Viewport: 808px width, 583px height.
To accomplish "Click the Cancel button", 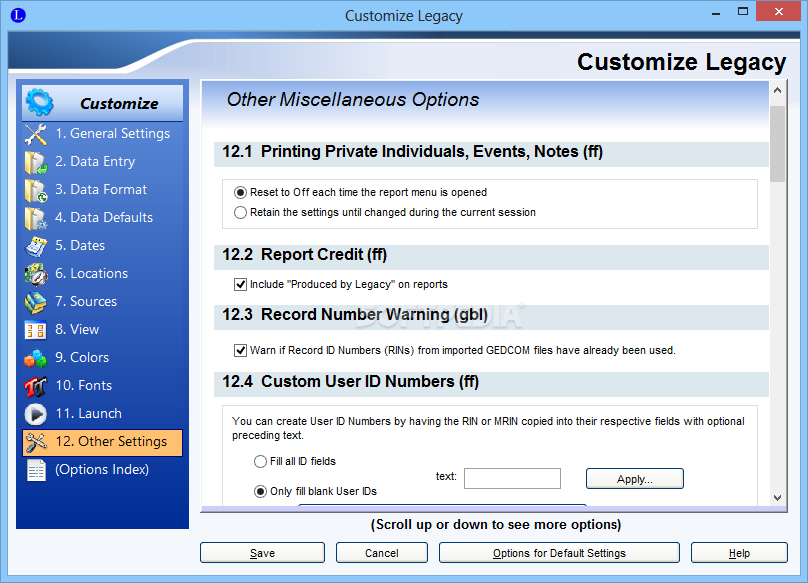I will [x=382, y=553].
